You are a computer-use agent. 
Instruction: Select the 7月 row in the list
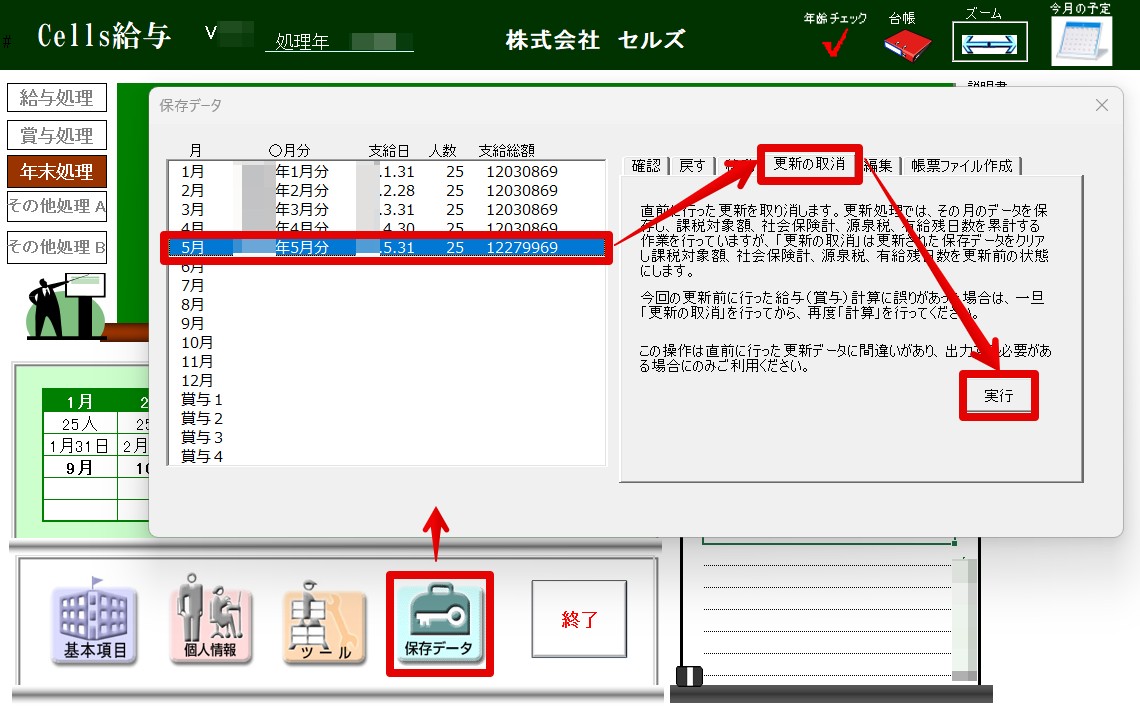point(386,285)
